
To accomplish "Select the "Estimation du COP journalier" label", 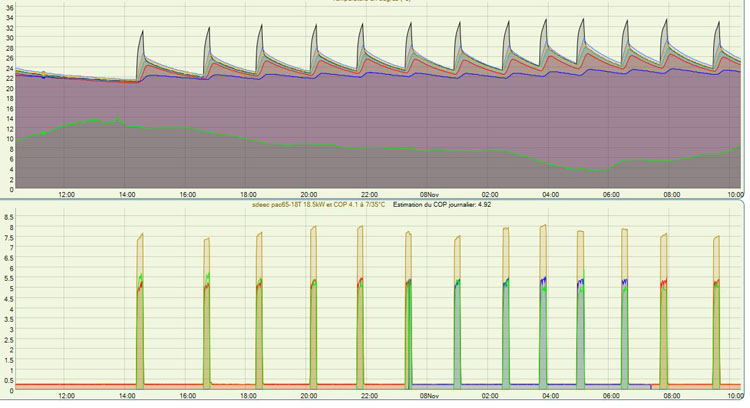I will pos(436,204).
